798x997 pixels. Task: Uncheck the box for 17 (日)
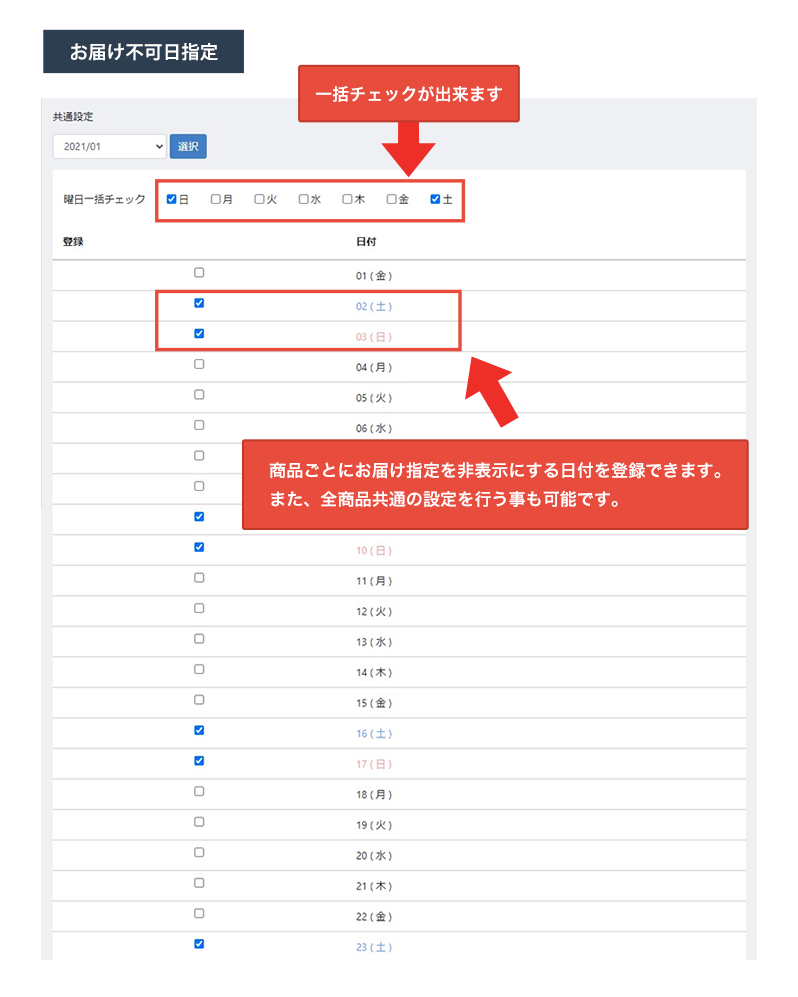coord(199,760)
